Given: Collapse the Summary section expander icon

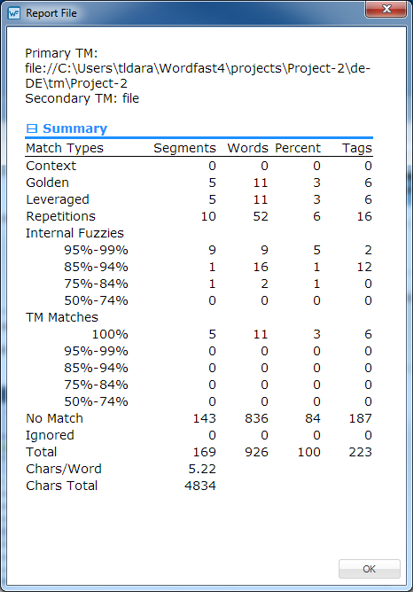Looking at the screenshot, I should click(32, 129).
